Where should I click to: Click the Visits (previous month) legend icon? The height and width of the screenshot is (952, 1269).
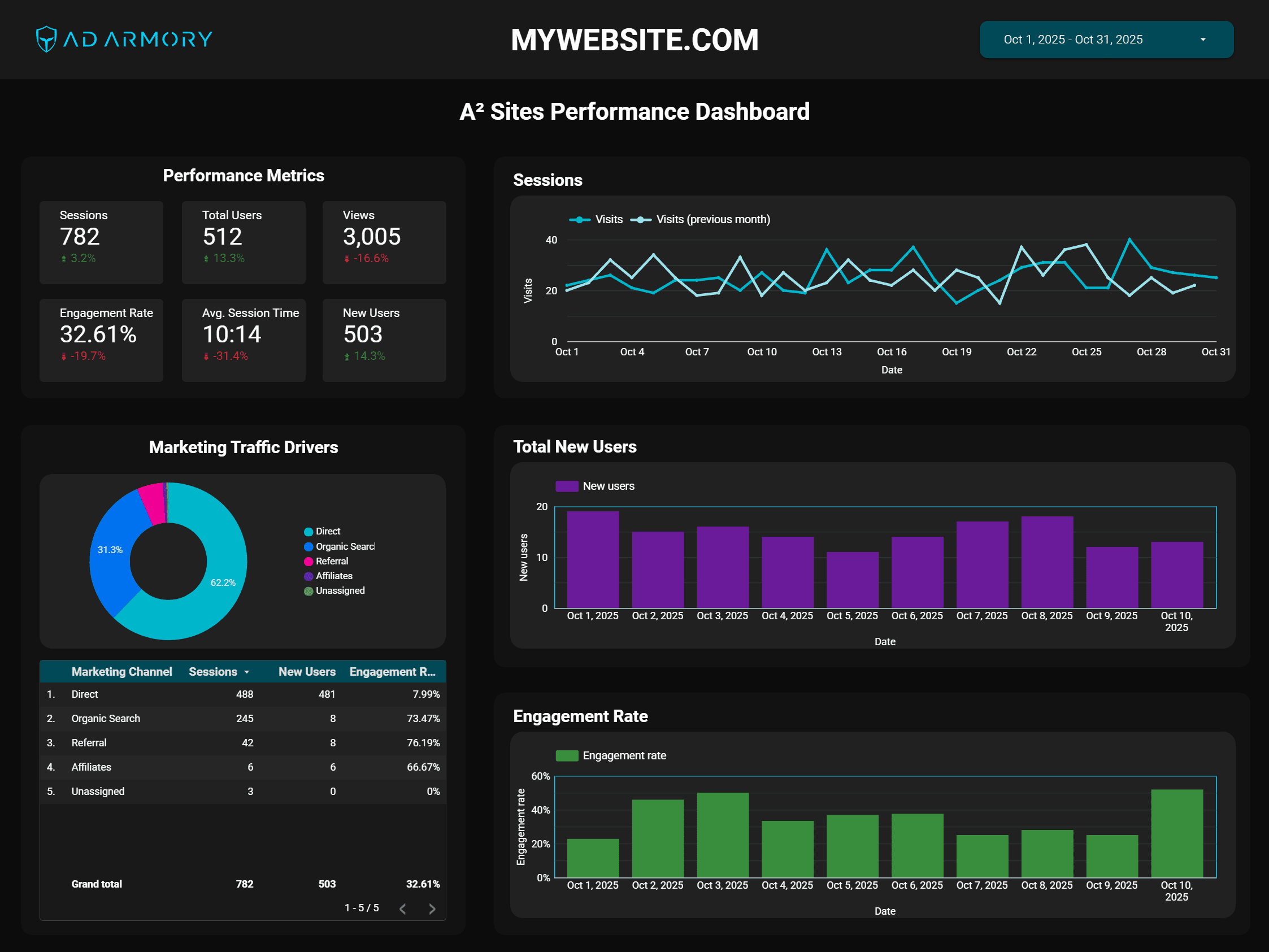click(x=641, y=219)
